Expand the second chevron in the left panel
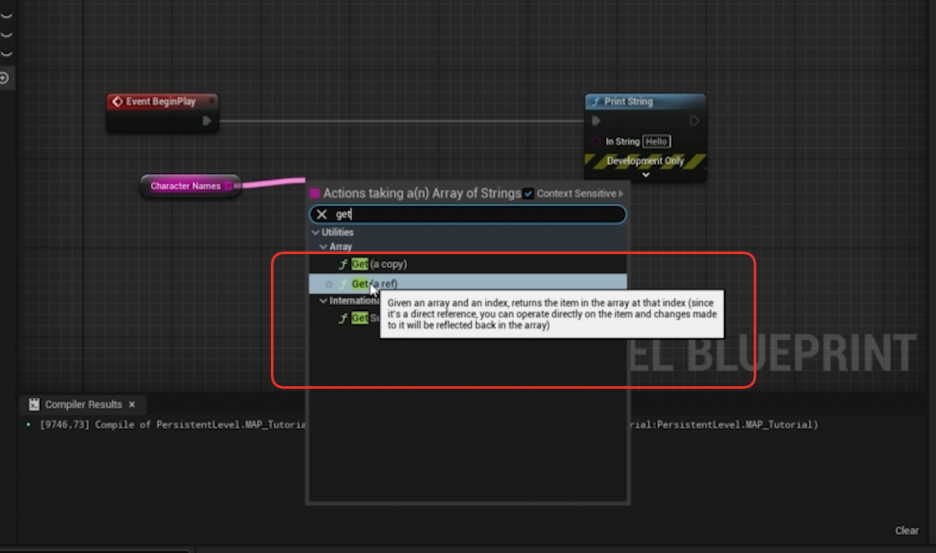 tap(6, 35)
